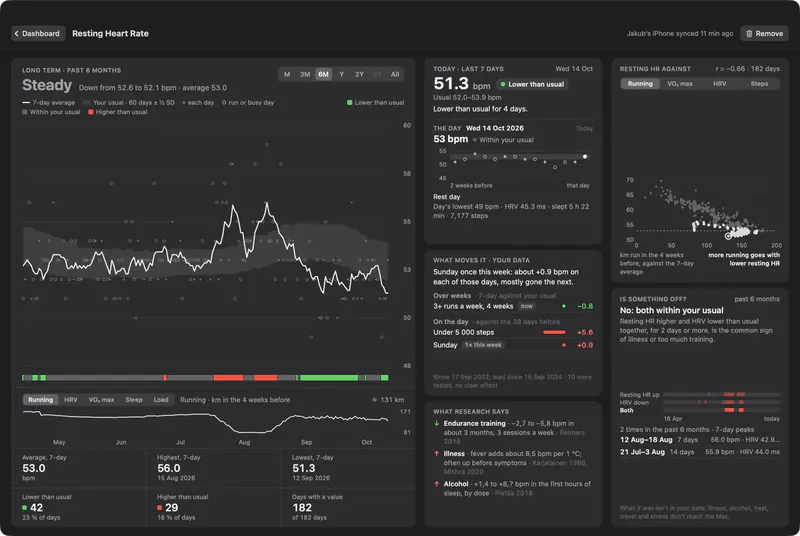The height and width of the screenshot is (536, 800).
Task: Click '3+ runs a week, 4 weeks' row
Action: pyautogui.click(x=513, y=307)
